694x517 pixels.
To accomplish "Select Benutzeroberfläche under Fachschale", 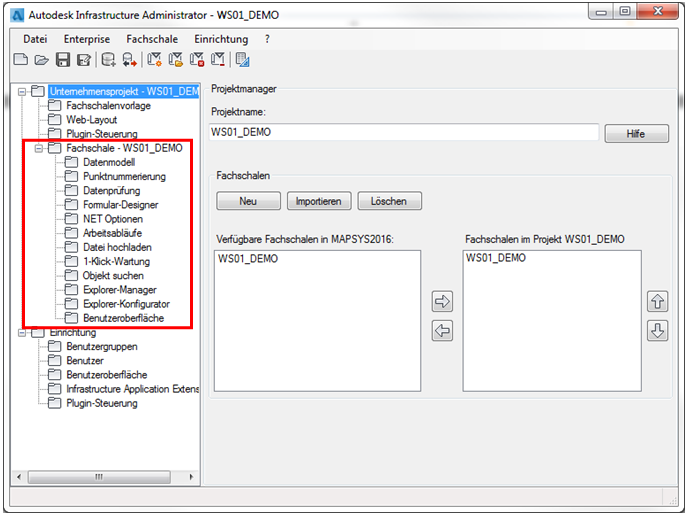I will click(123, 318).
